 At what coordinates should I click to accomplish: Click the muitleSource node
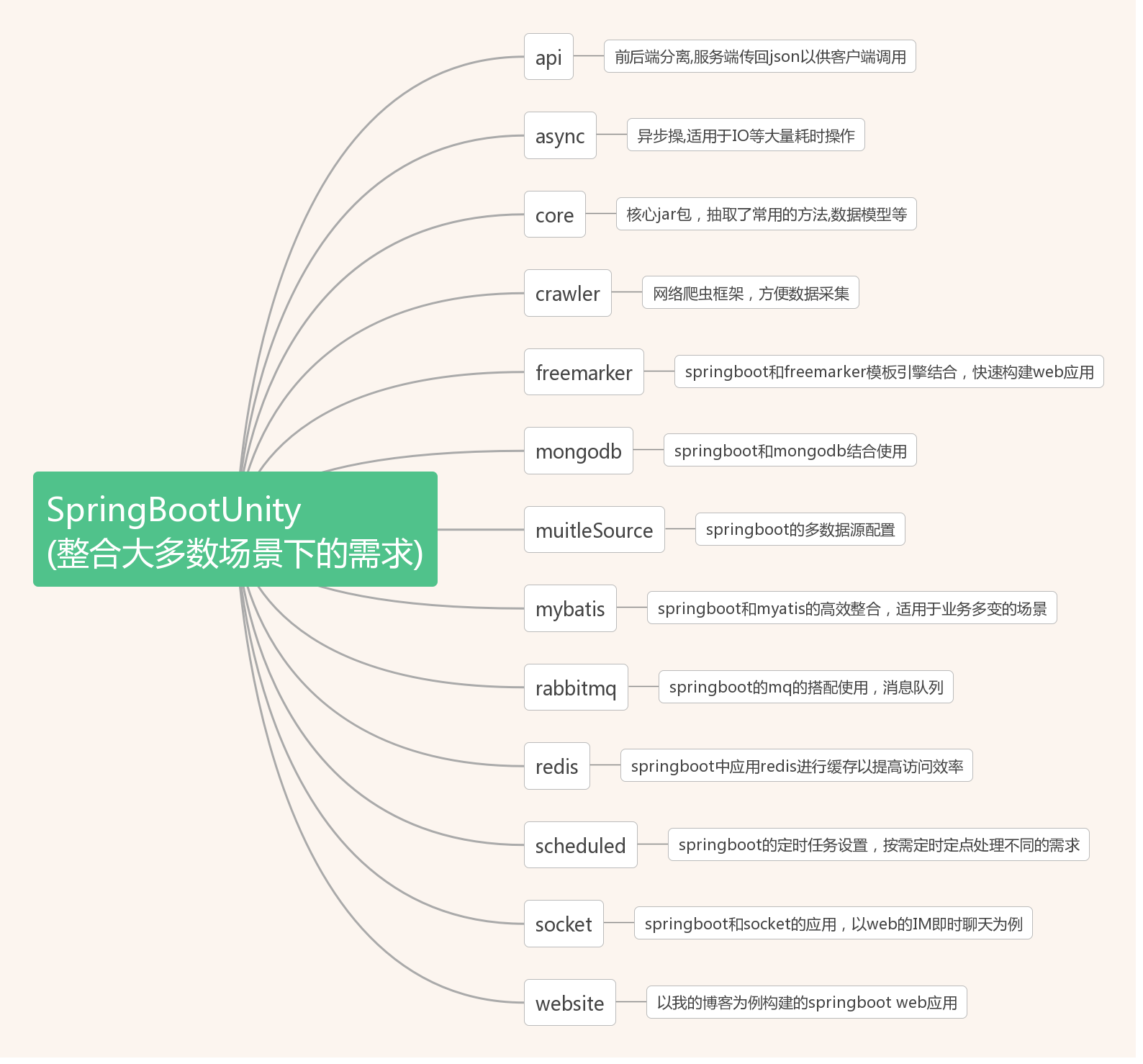(594, 530)
